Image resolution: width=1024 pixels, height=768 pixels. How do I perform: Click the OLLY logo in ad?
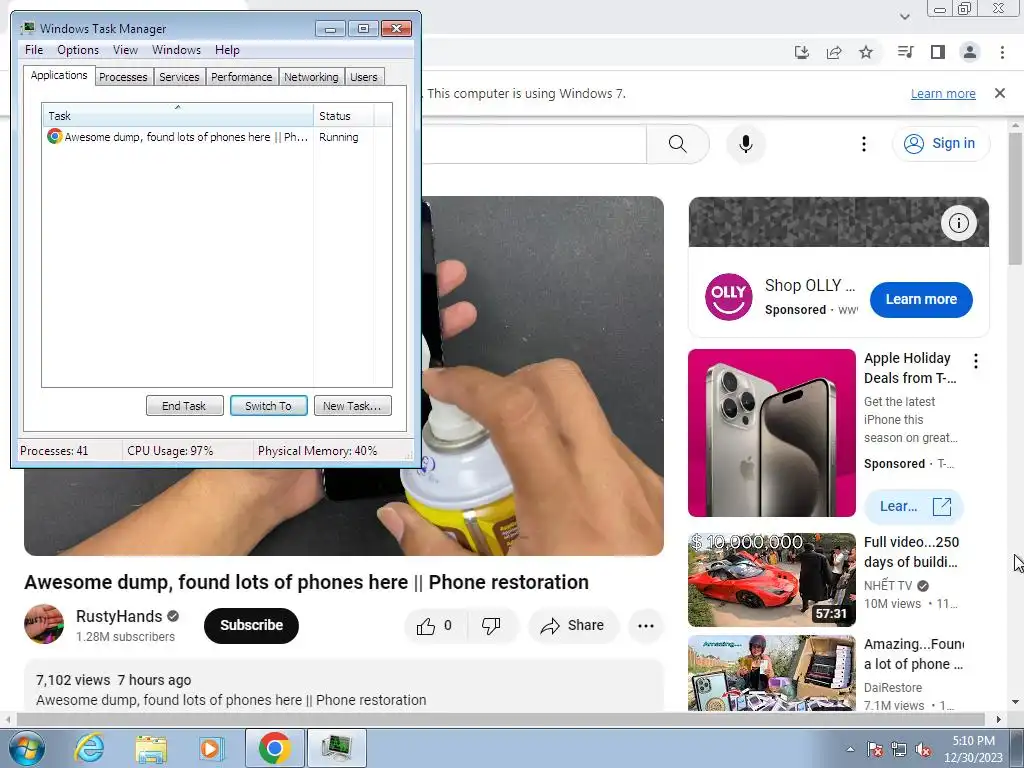click(728, 297)
